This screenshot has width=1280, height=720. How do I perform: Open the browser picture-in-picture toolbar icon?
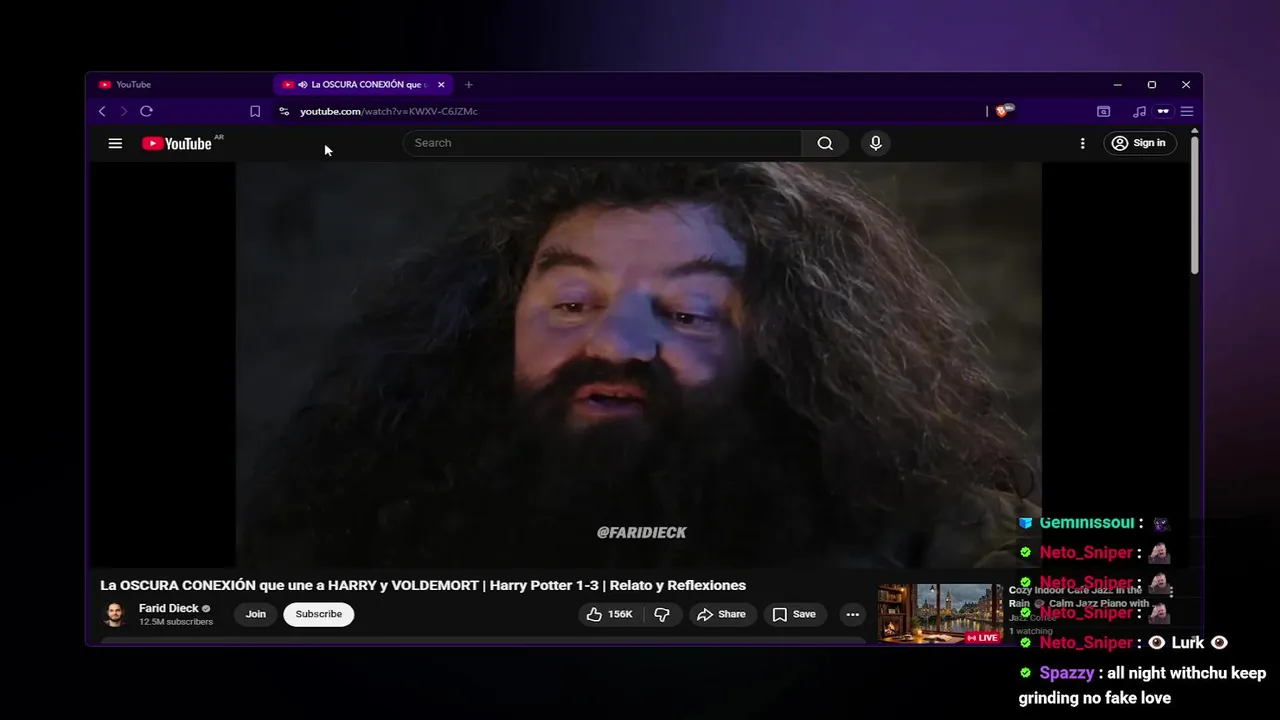pyautogui.click(x=1104, y=111)
